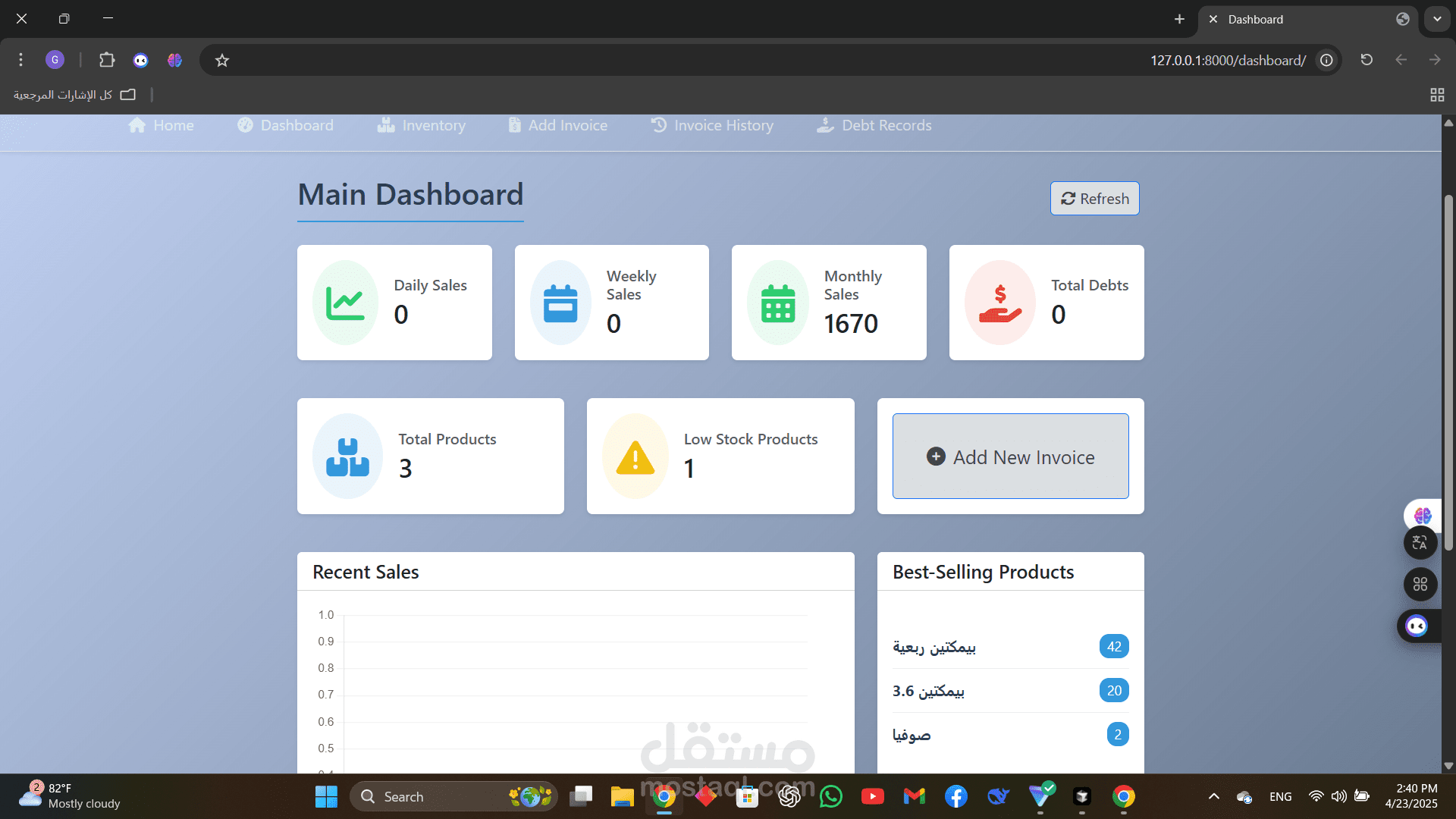Open YouTube from the taskbar
Image resolution: width=1456 pixels, height=819 pixels.
click(x=873, y=796)
